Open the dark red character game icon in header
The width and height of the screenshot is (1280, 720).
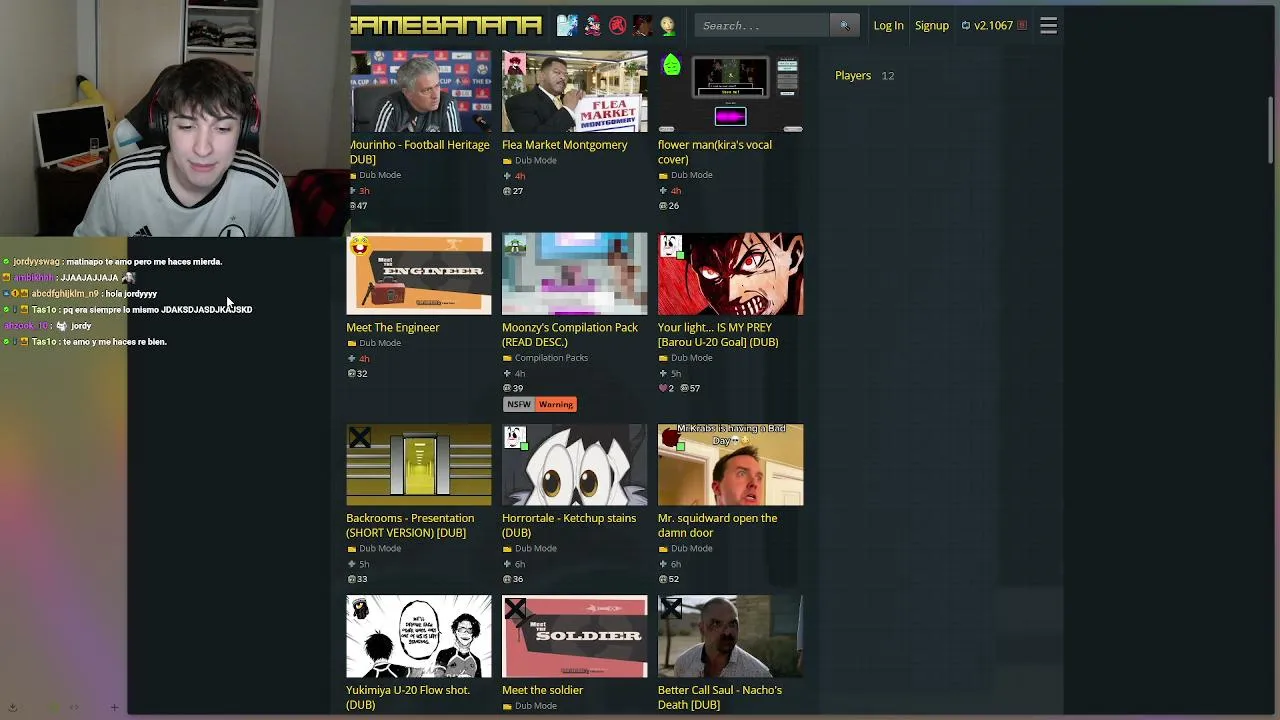pos(642,25)
